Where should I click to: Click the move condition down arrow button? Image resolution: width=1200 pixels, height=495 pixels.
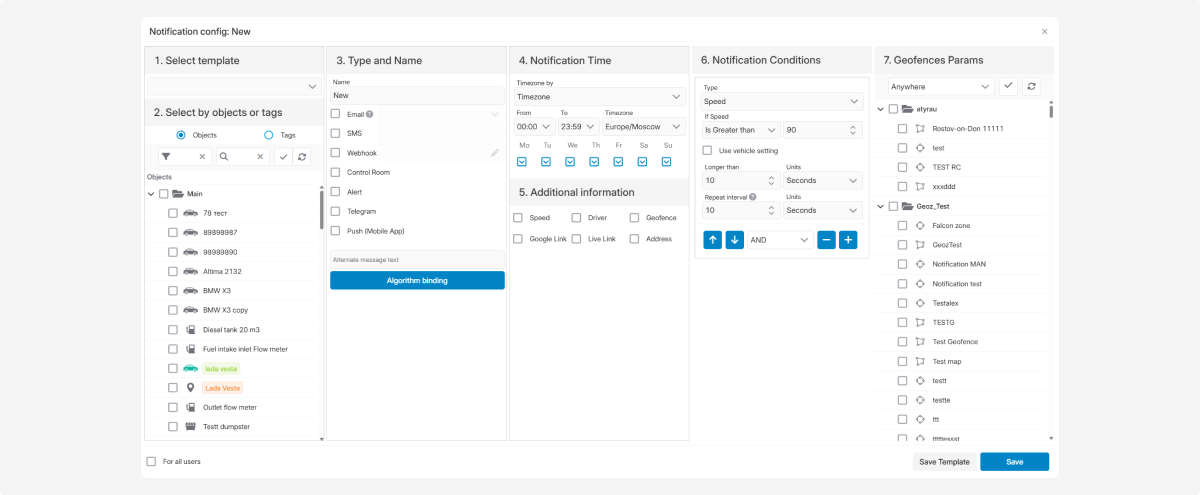[x=734, y=240]
